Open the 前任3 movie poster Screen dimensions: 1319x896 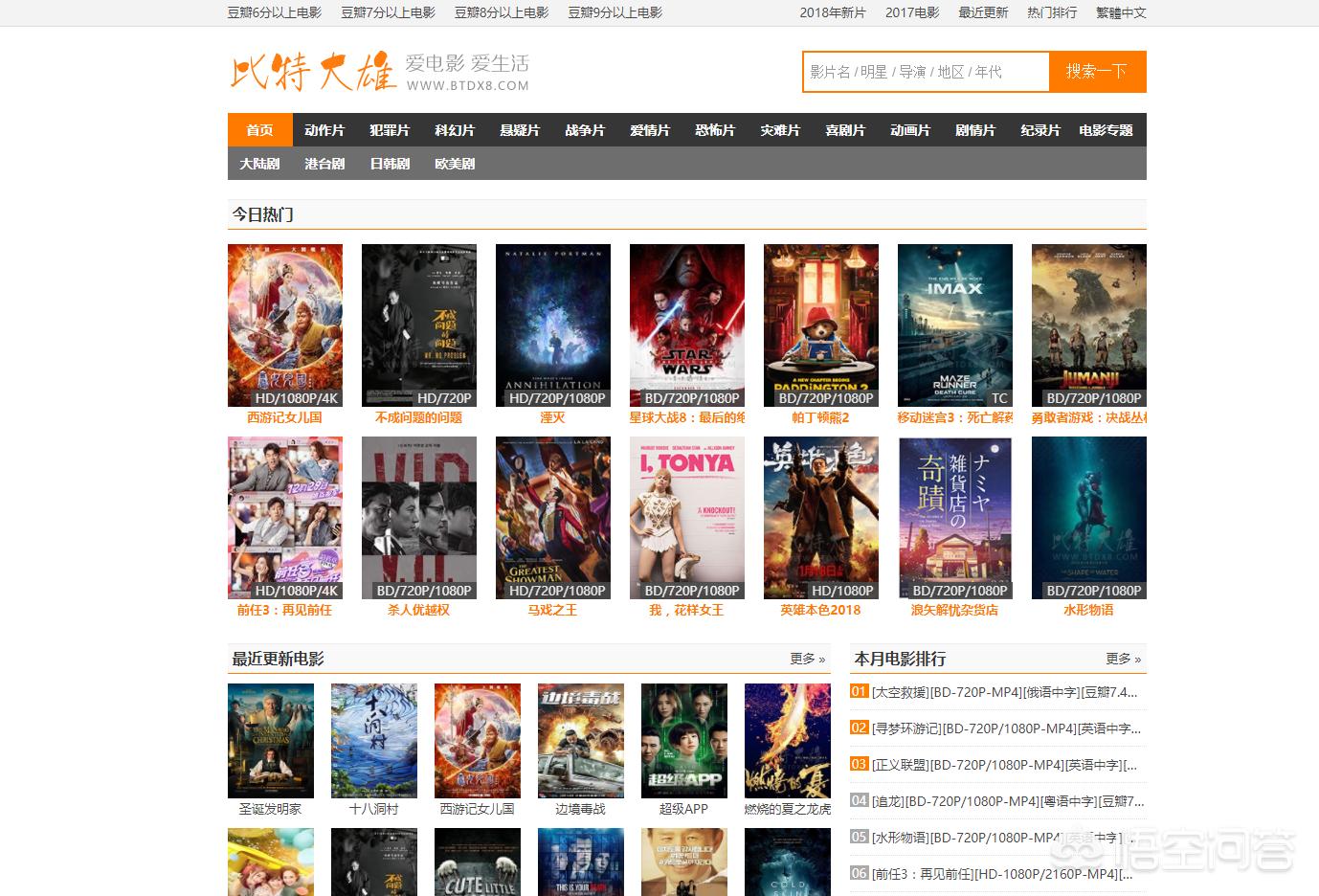[285, 518]
